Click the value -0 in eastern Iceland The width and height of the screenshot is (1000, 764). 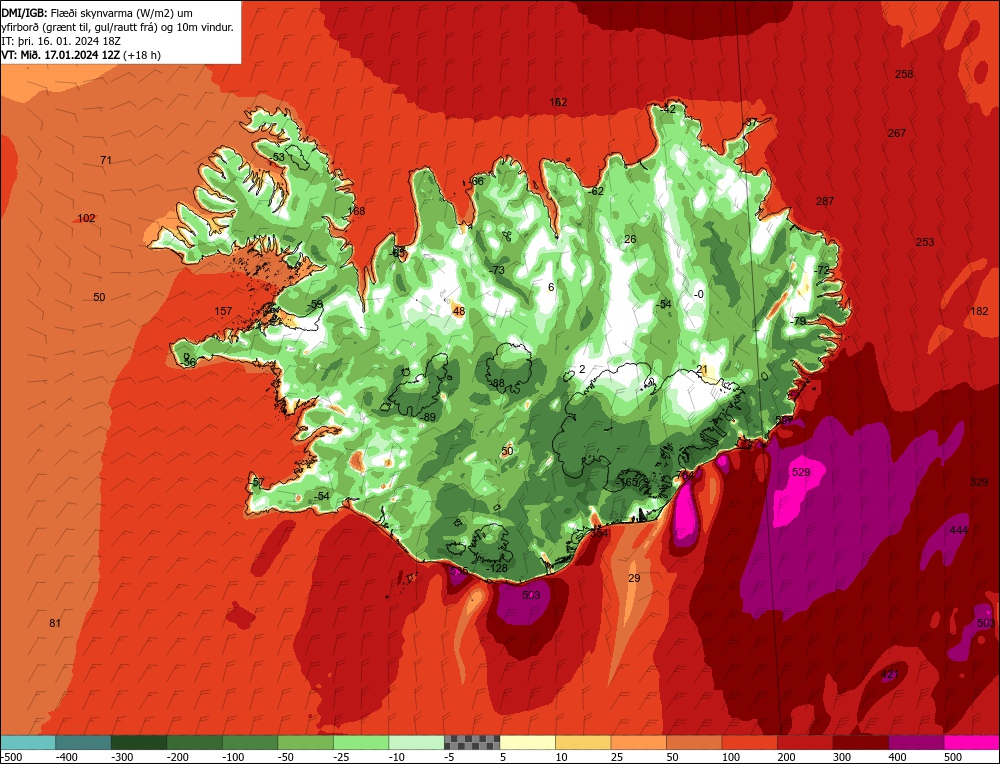(x=698, y=294)
